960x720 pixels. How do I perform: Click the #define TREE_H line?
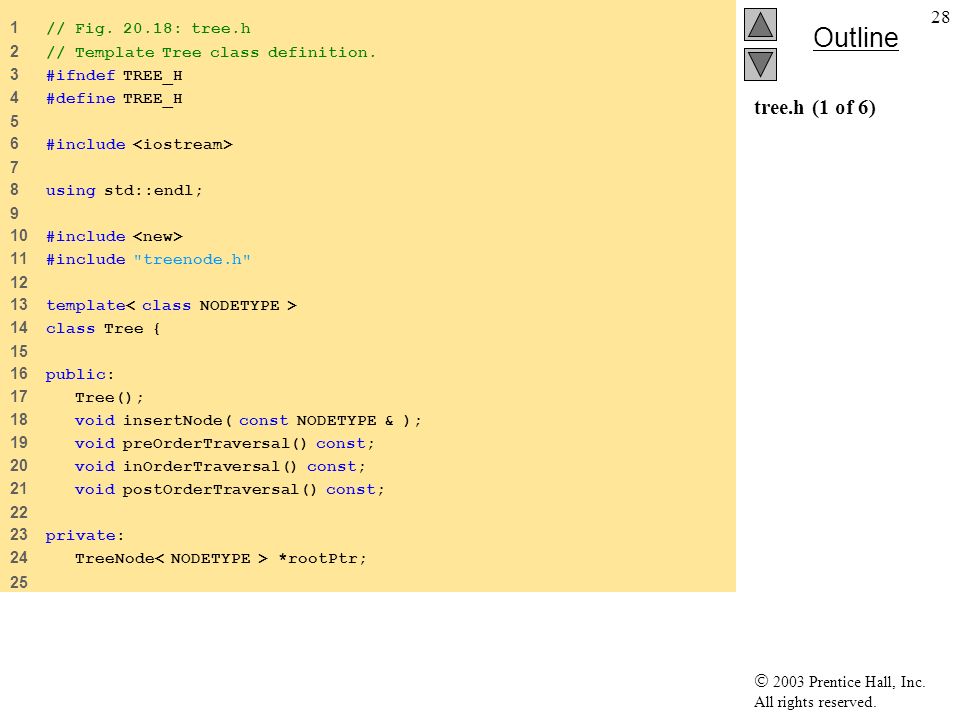pos(114,99)
